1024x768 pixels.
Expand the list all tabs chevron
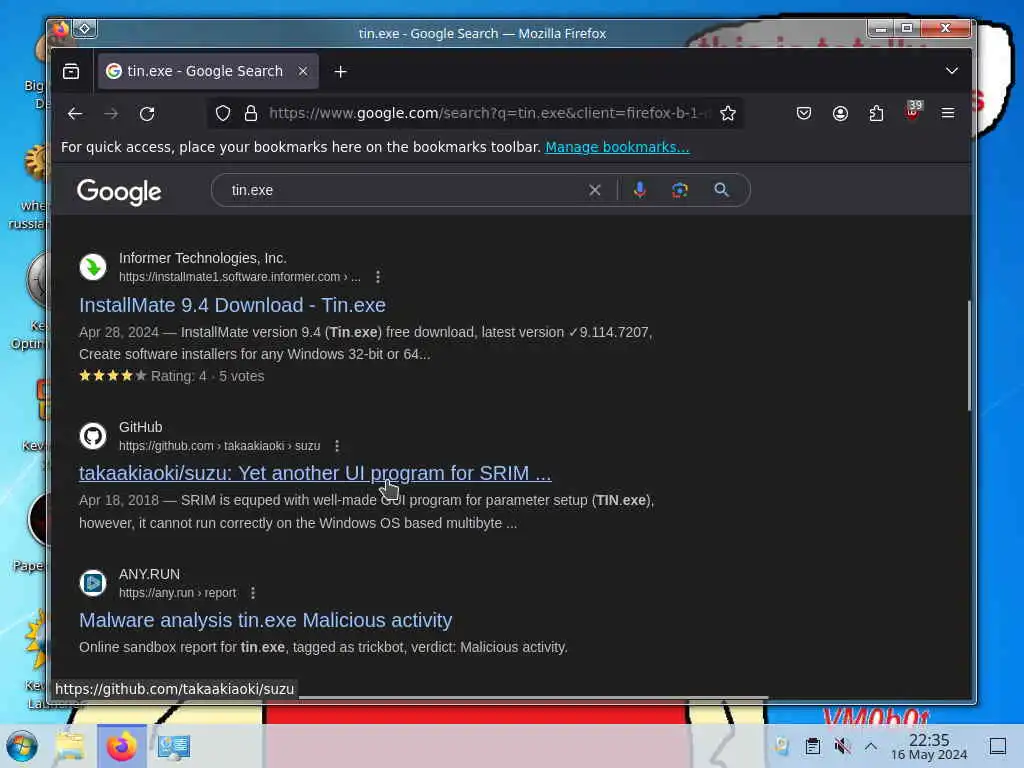point(952,71)
